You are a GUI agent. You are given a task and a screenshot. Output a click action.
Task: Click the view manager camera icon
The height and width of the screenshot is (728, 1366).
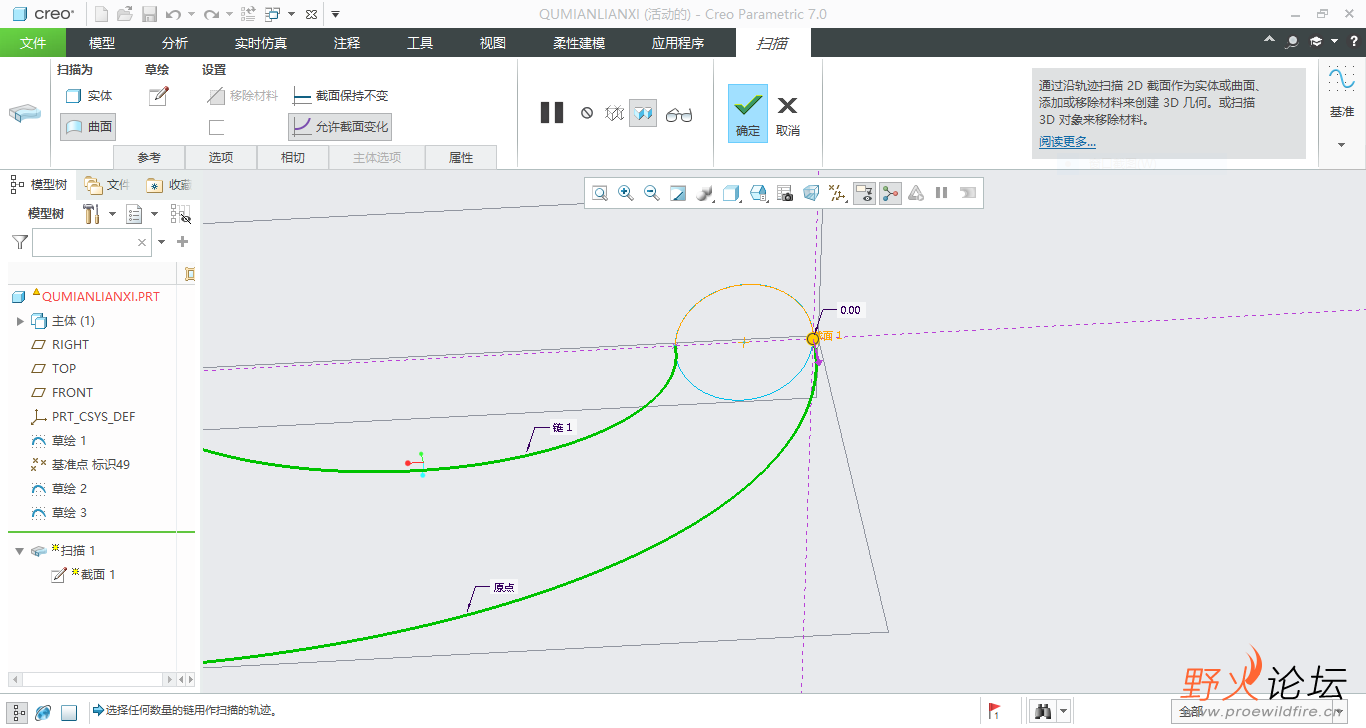point(785,193)
